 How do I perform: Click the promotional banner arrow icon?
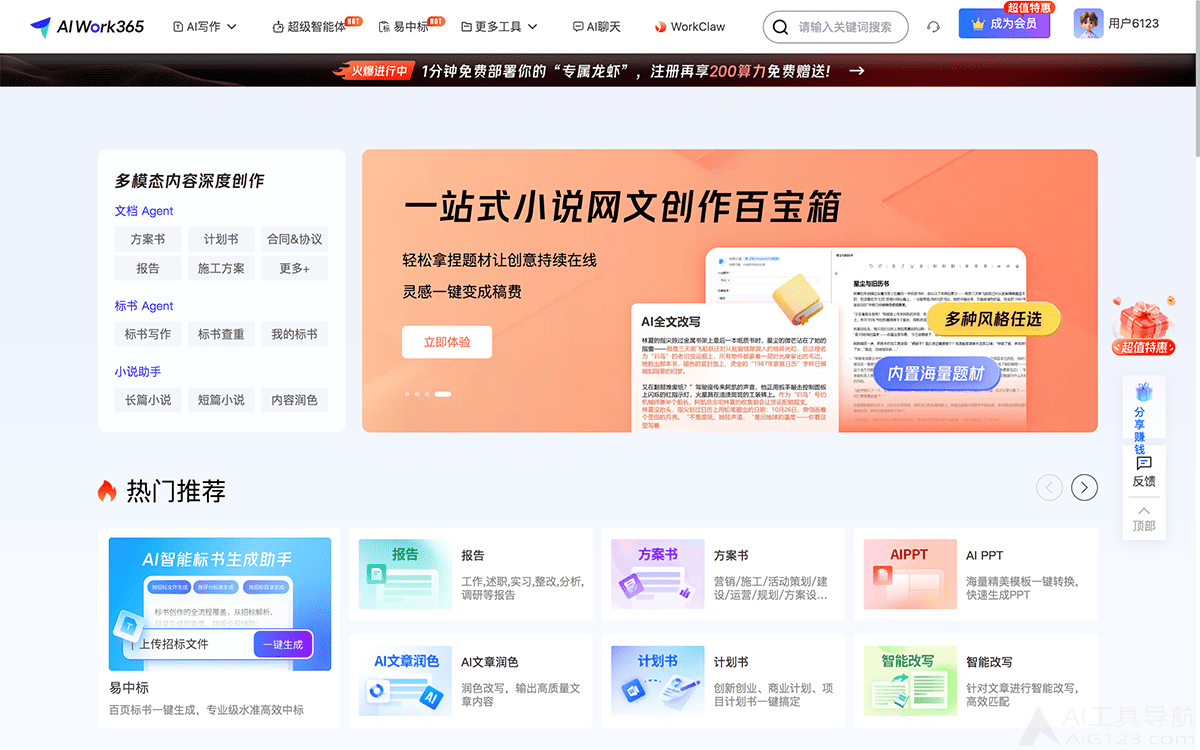(856, 71)
